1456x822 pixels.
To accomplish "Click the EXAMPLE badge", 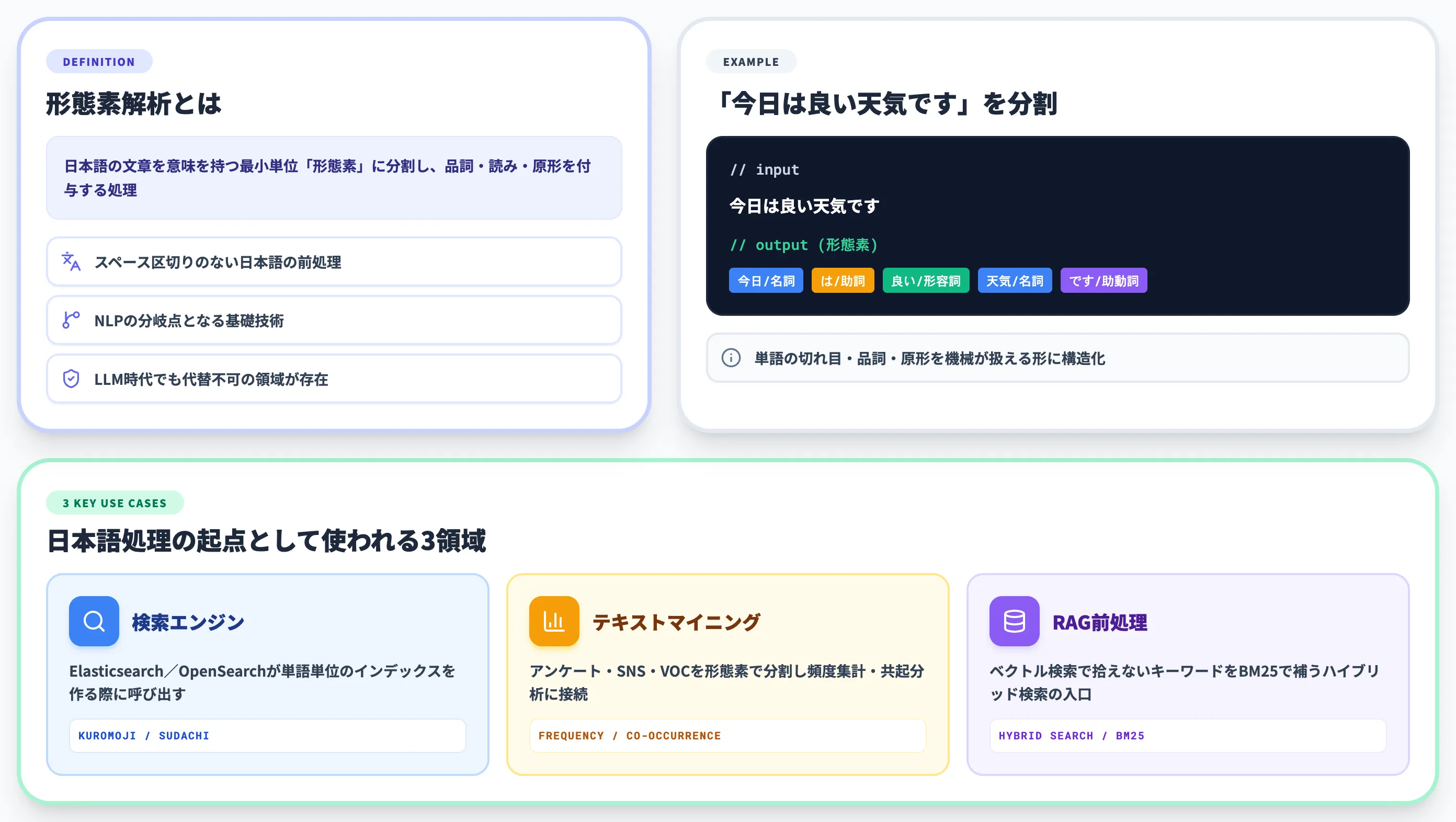I will 750,62.
